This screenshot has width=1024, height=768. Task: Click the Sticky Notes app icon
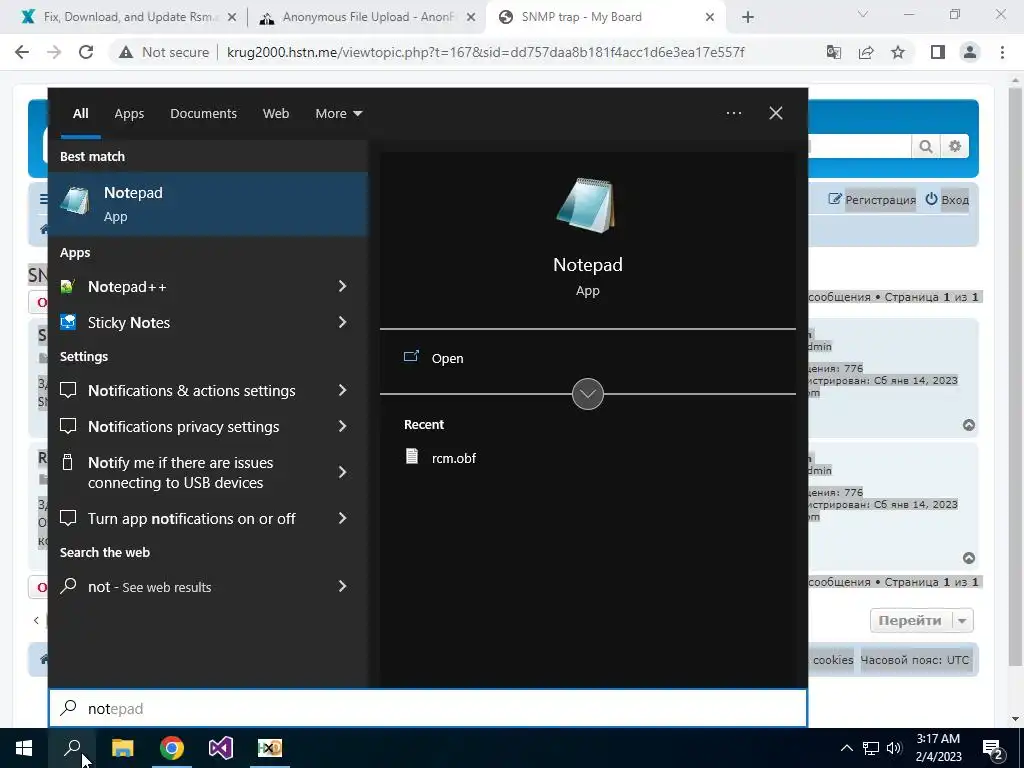click(68, 322)
